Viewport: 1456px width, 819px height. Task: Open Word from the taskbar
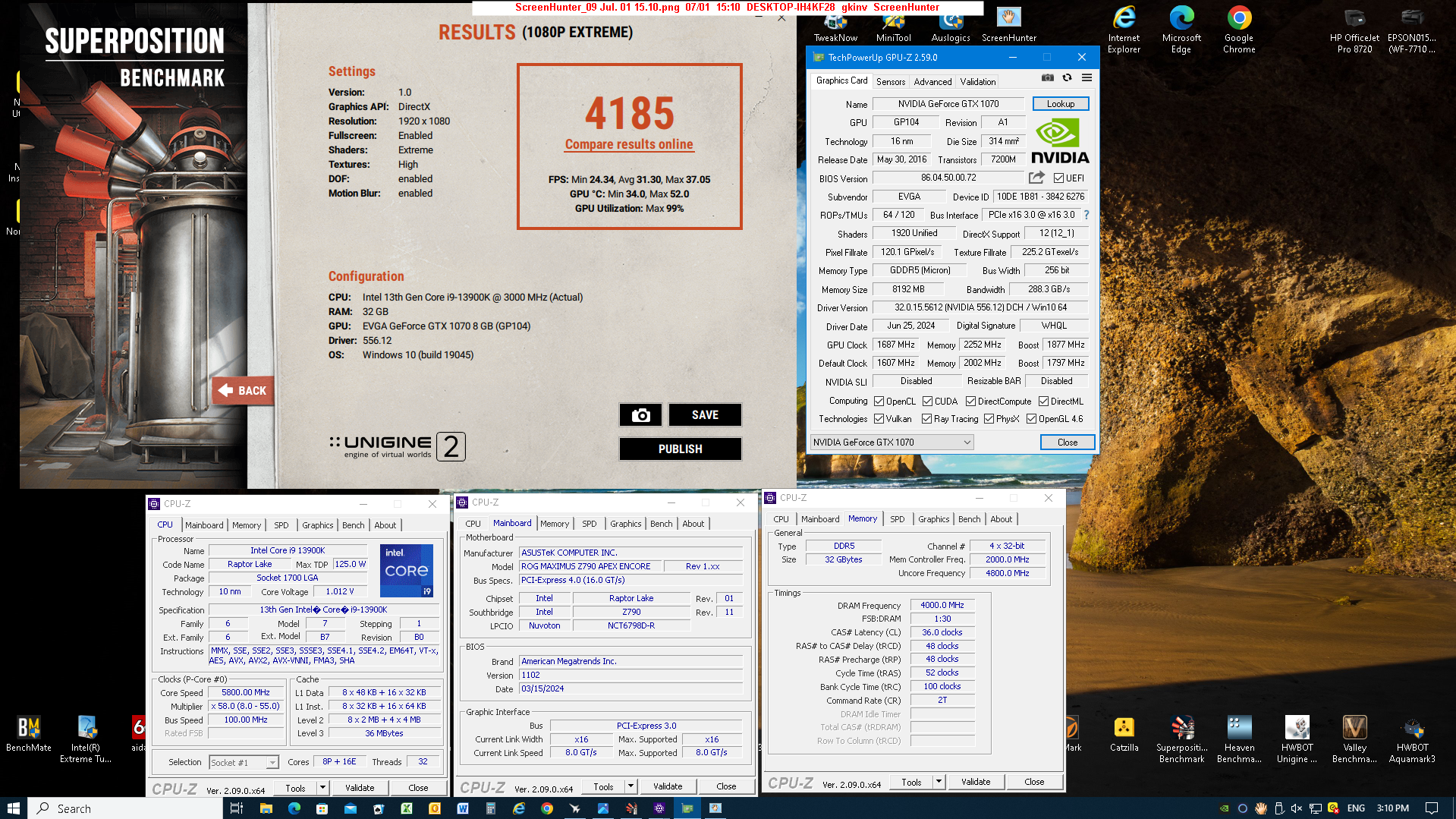(462, 808)
